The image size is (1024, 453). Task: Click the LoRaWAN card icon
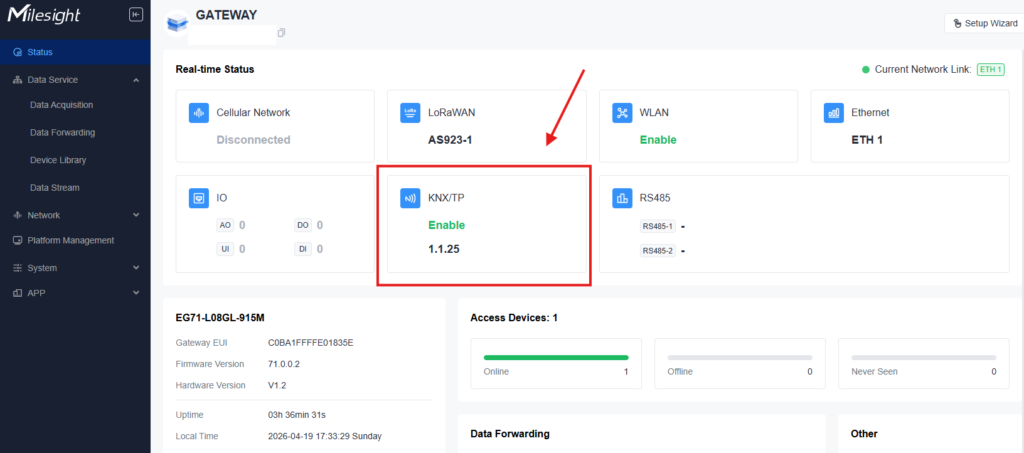(410, 113)
